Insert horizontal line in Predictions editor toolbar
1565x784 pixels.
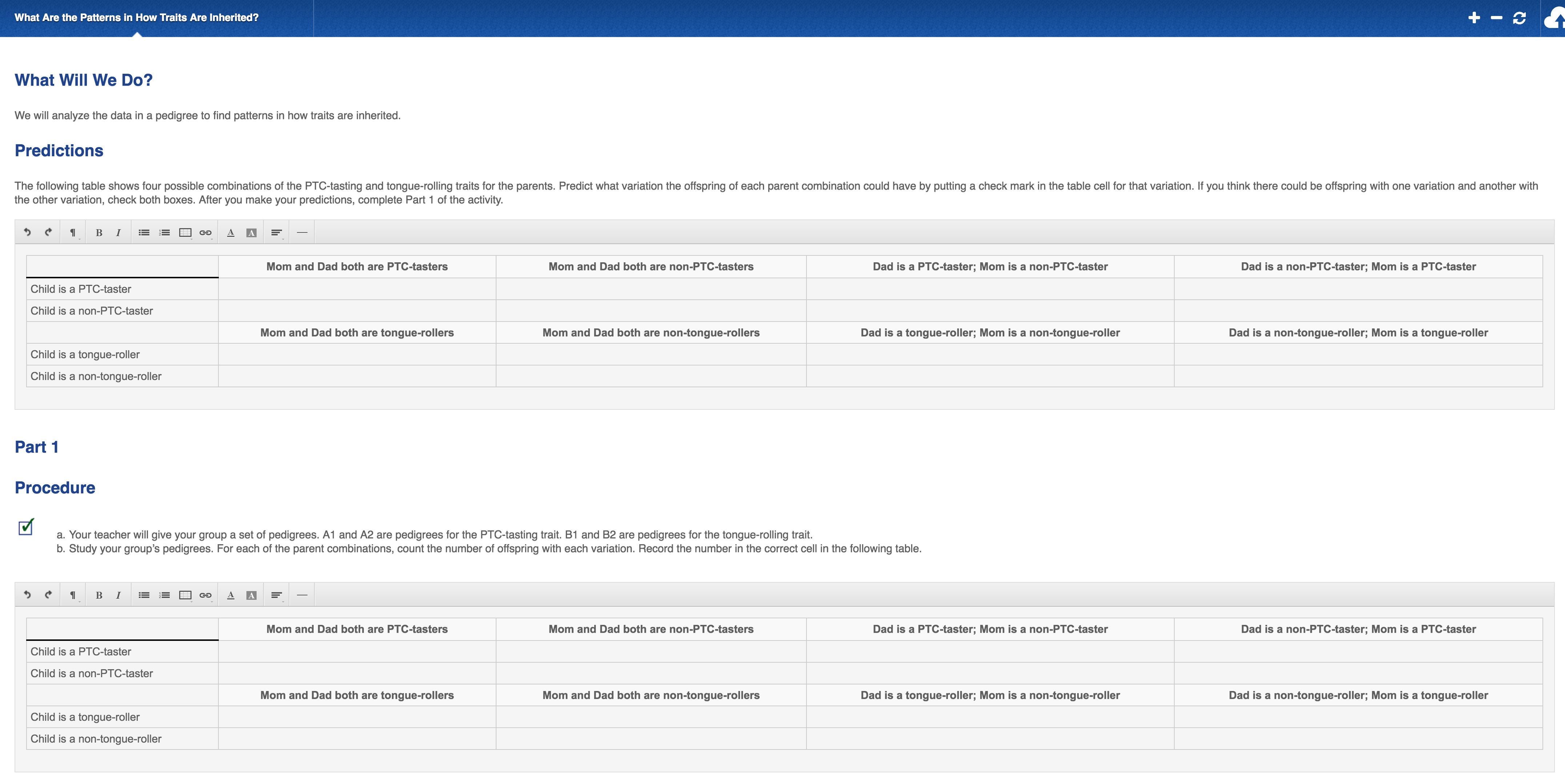click(302, 233)
